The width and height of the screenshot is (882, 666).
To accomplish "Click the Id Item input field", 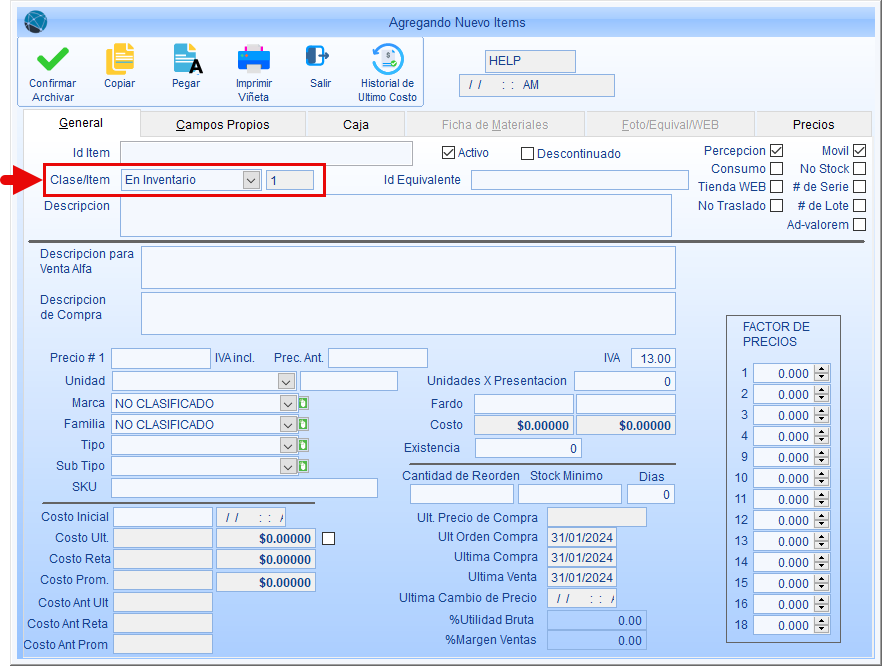I will pyautogui.click(x=266, y=153).
